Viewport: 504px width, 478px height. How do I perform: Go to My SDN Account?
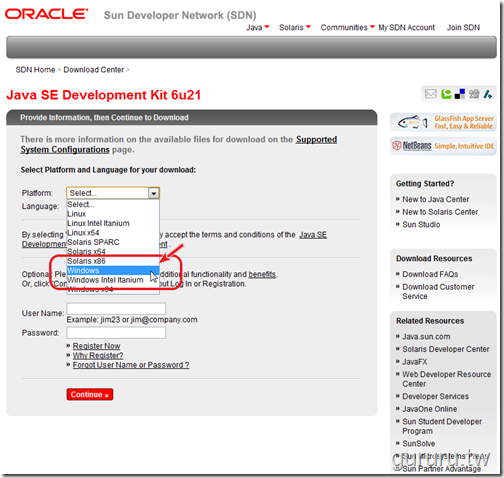tap(406, 27)
